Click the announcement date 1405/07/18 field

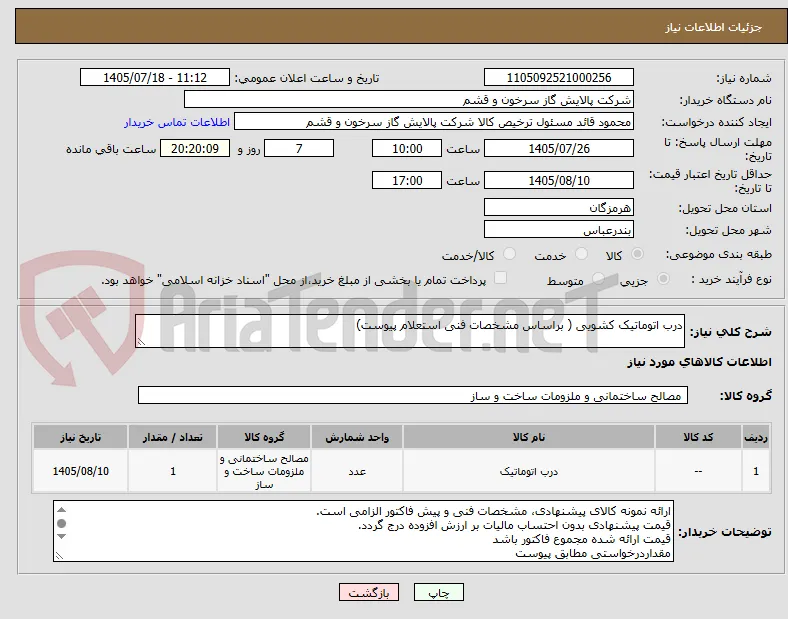click(155, 77)
